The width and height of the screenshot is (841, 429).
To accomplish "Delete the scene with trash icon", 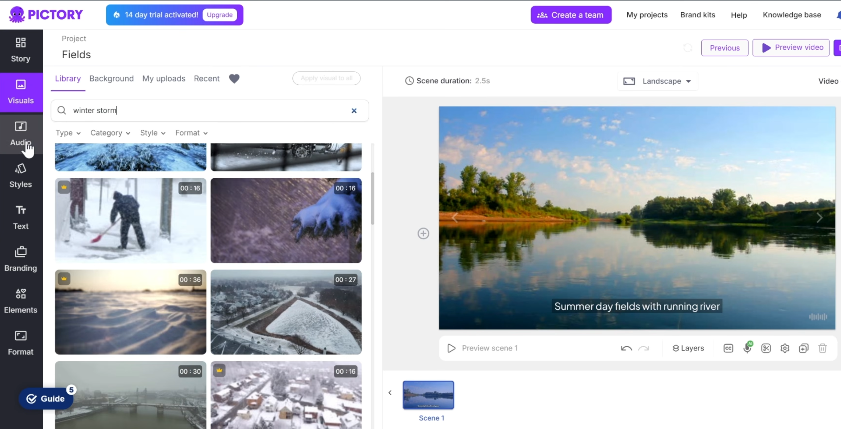I will click(822, 349).
